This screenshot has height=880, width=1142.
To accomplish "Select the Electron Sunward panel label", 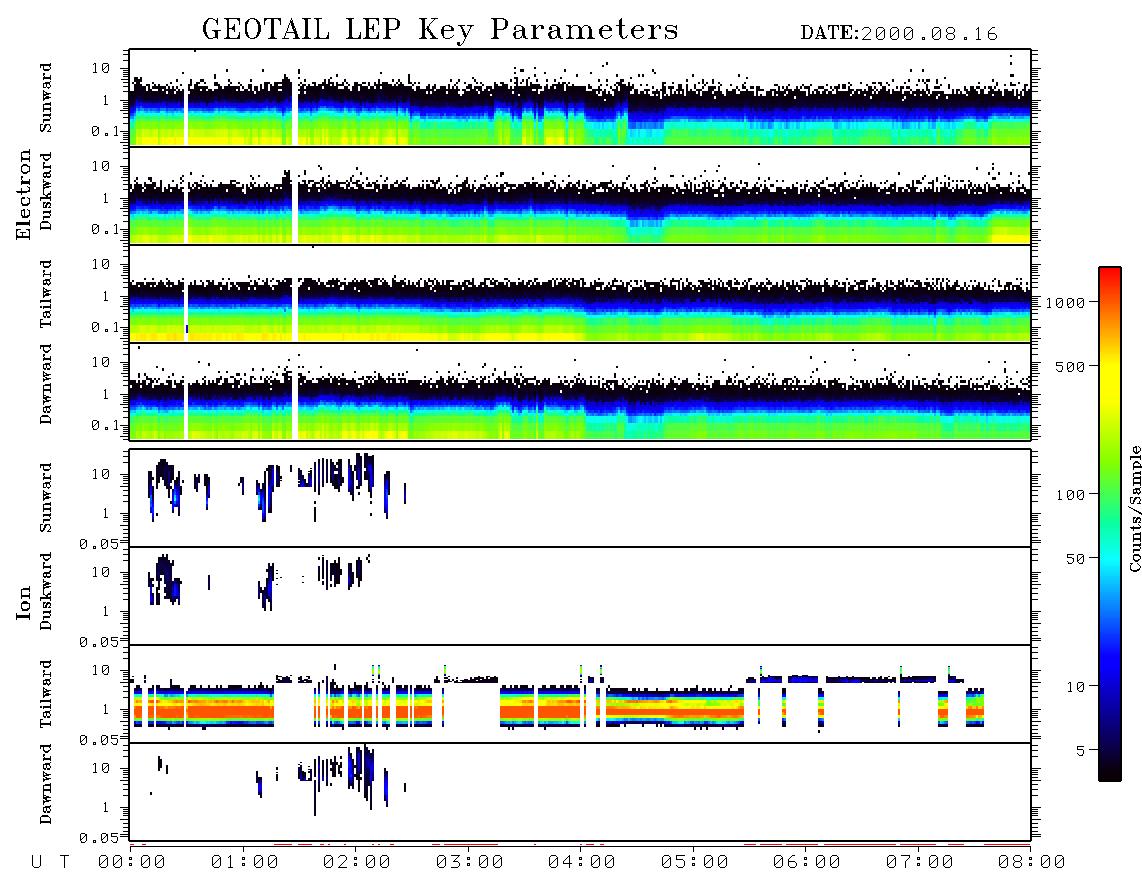I will pyautogui.click(x=46, y=98).
